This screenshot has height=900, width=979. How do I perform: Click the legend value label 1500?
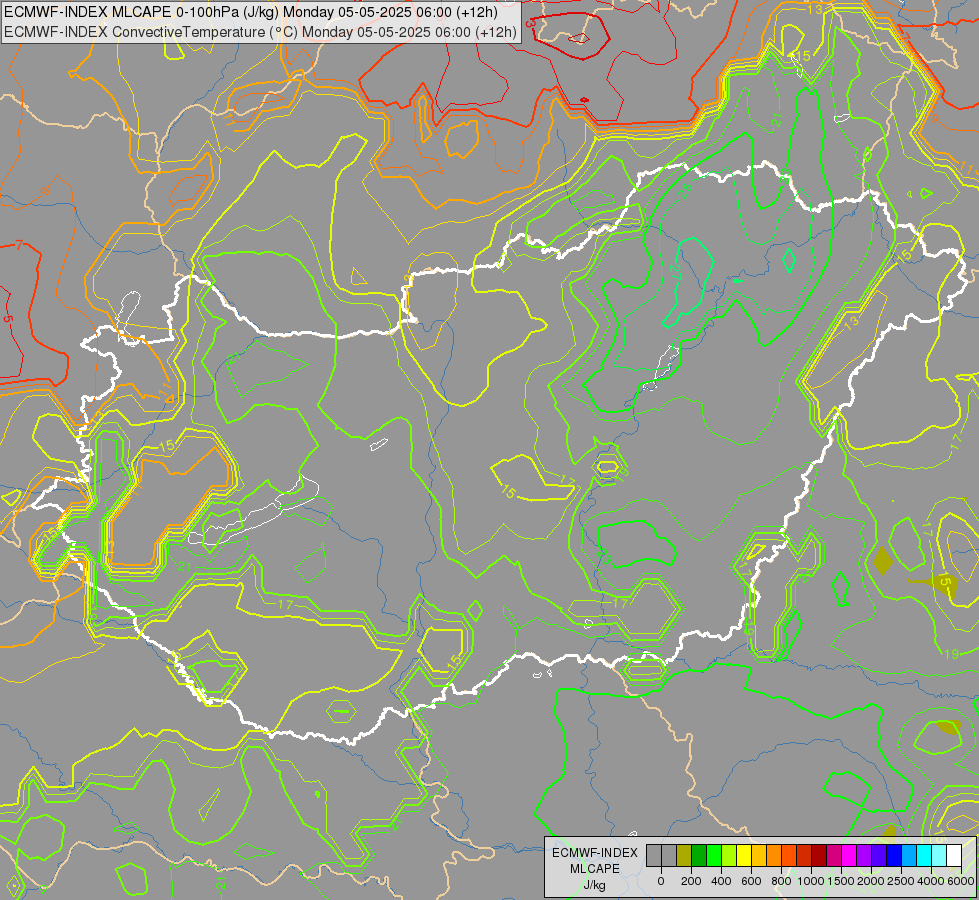tap(841, 881)
